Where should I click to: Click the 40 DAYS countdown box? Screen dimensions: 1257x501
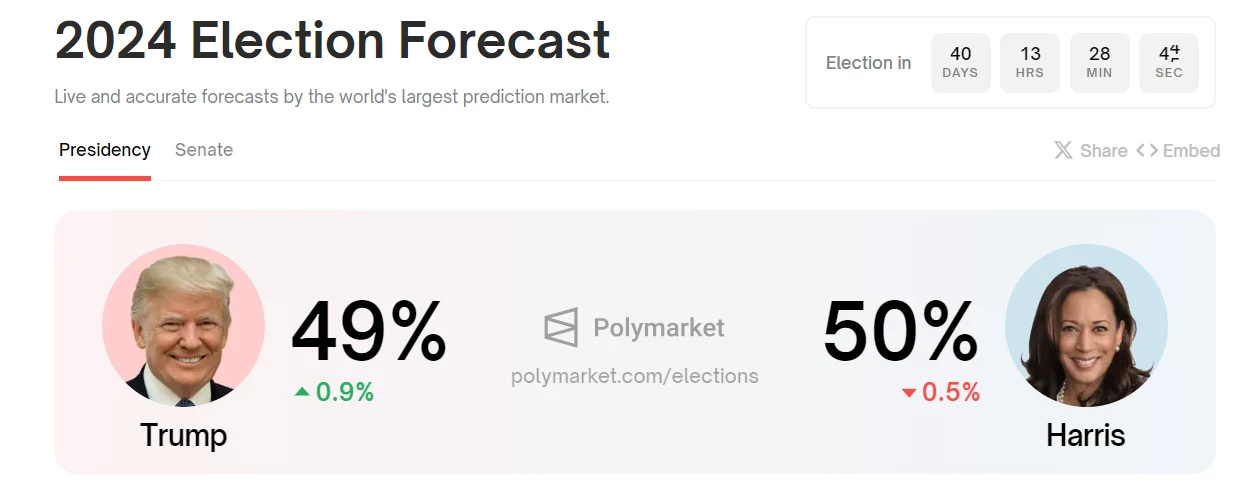click(960, 63)
